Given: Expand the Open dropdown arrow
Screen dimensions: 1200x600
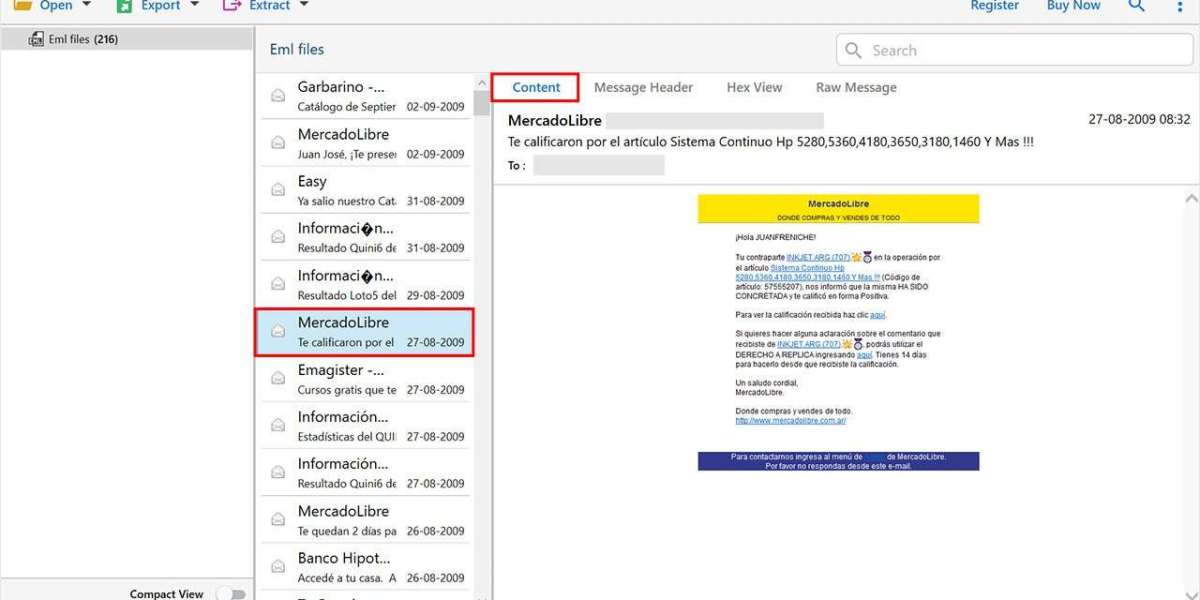Looking at the screenshot, I should click(x=87, y=5).
